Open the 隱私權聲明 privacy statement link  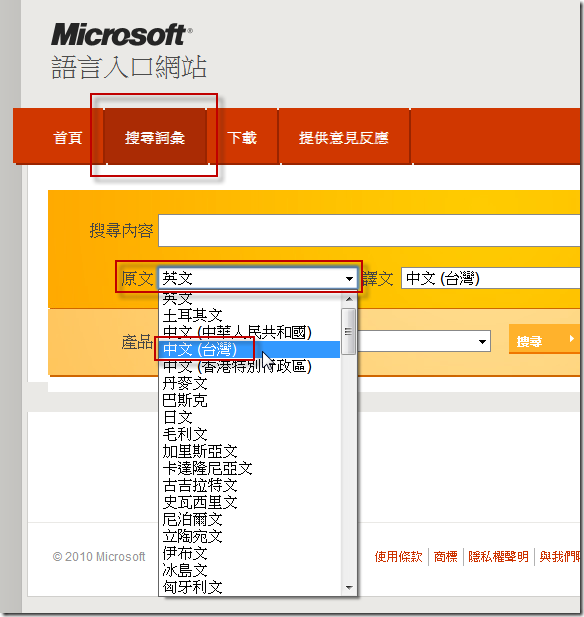[x=498, y=556]
